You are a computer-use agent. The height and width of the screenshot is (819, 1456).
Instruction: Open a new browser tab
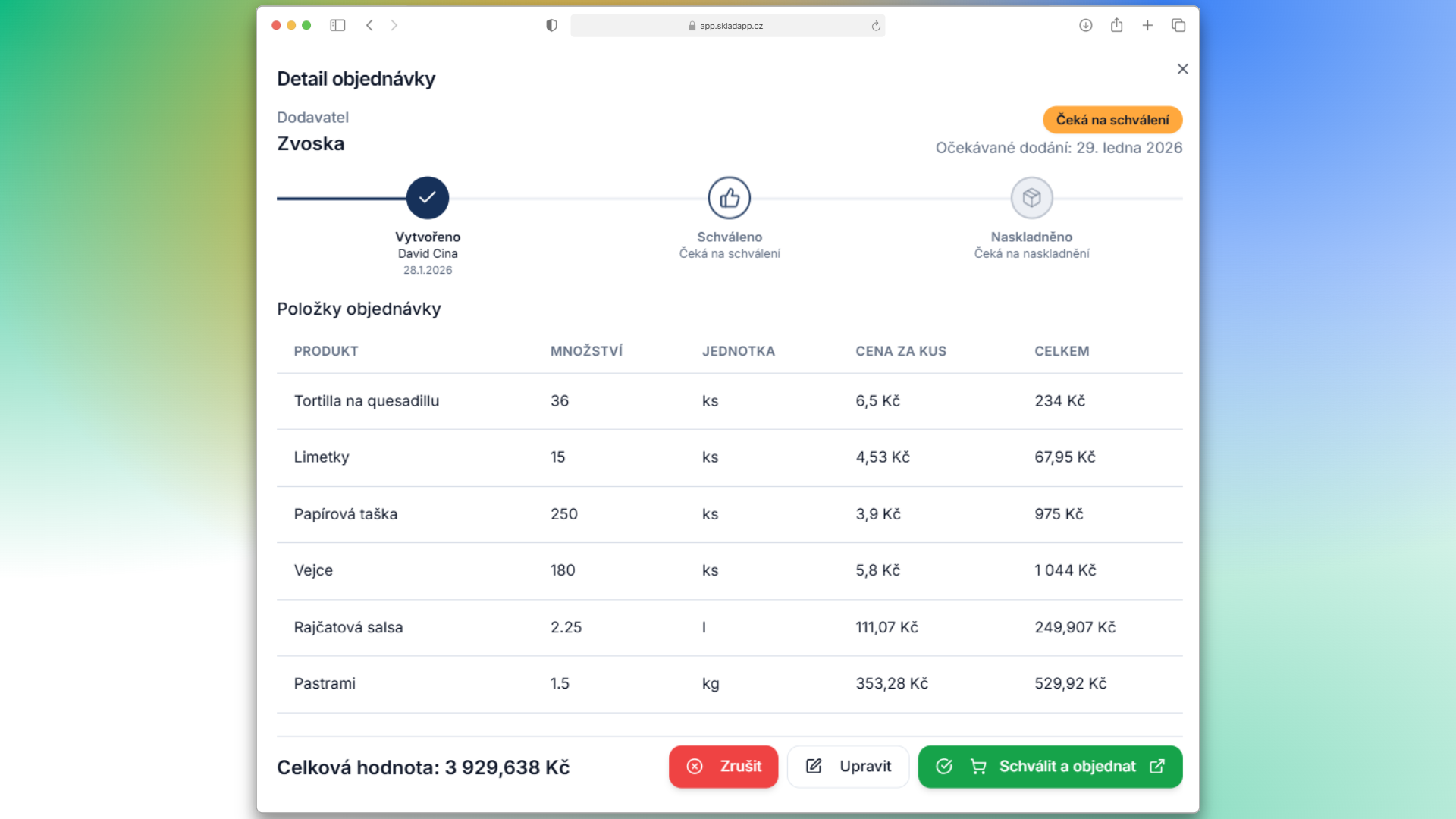pos(1147,25)
